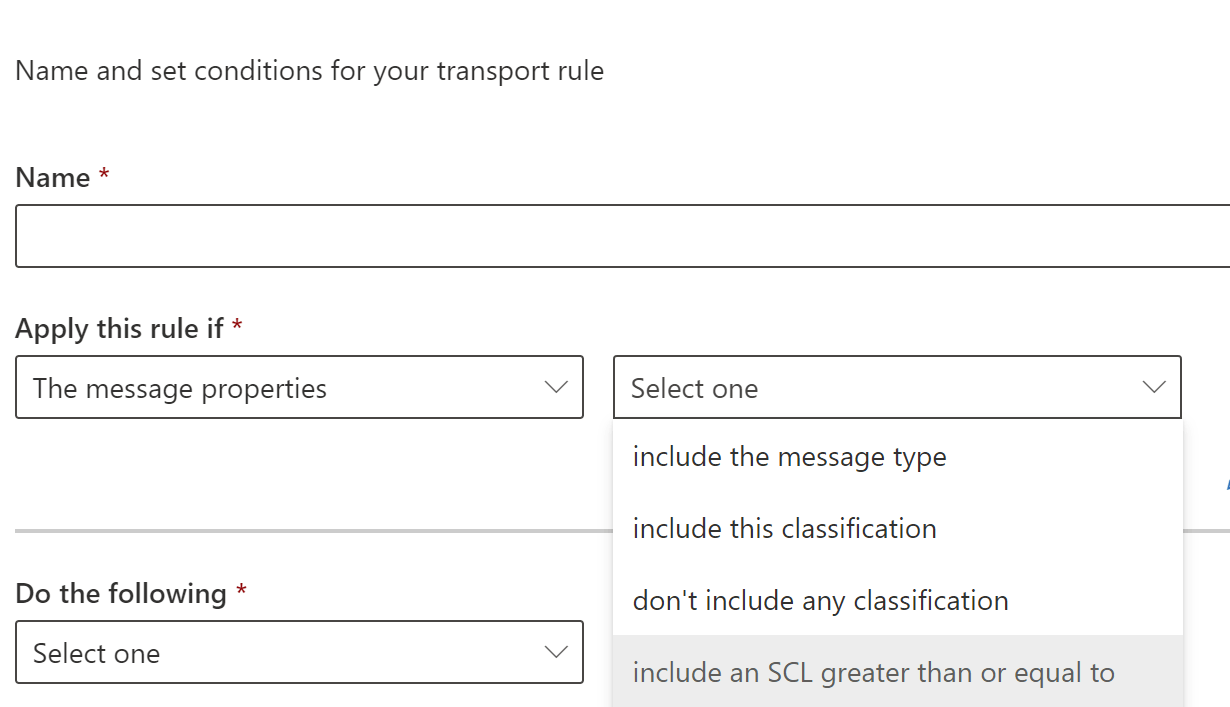Click the "Select one" condition chevron
This screenshot has height=707, width=1230.
[x=1154, y=387]
